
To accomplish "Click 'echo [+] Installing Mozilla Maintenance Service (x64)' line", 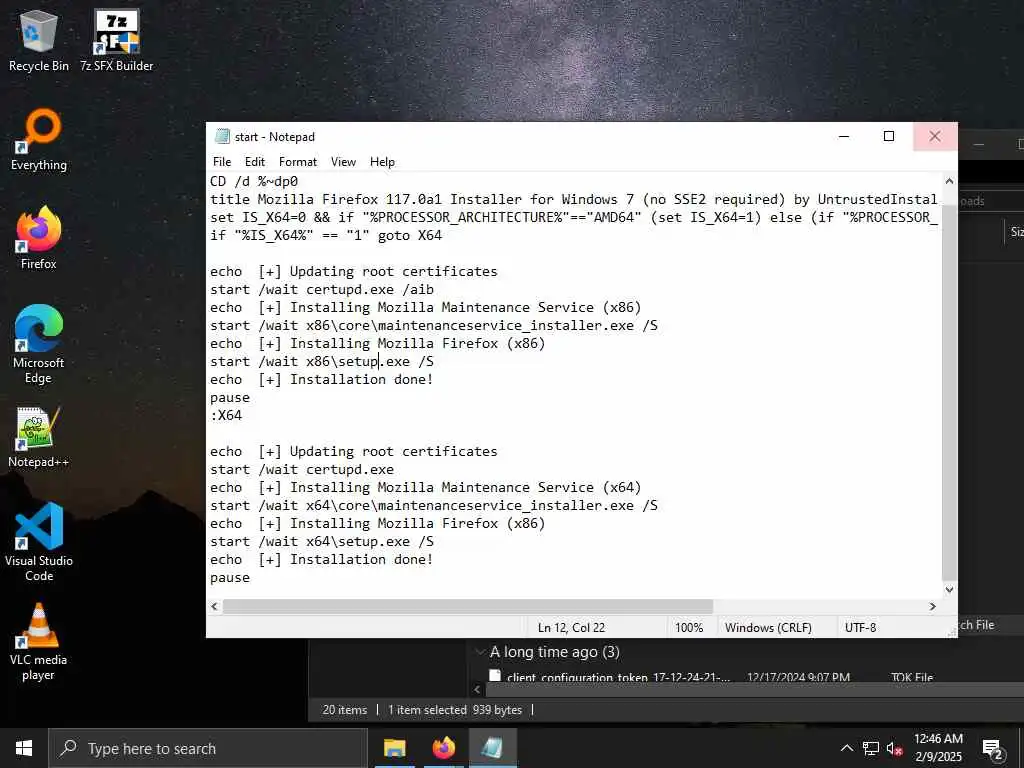I will pyautogui.click(x=425, y=487).
